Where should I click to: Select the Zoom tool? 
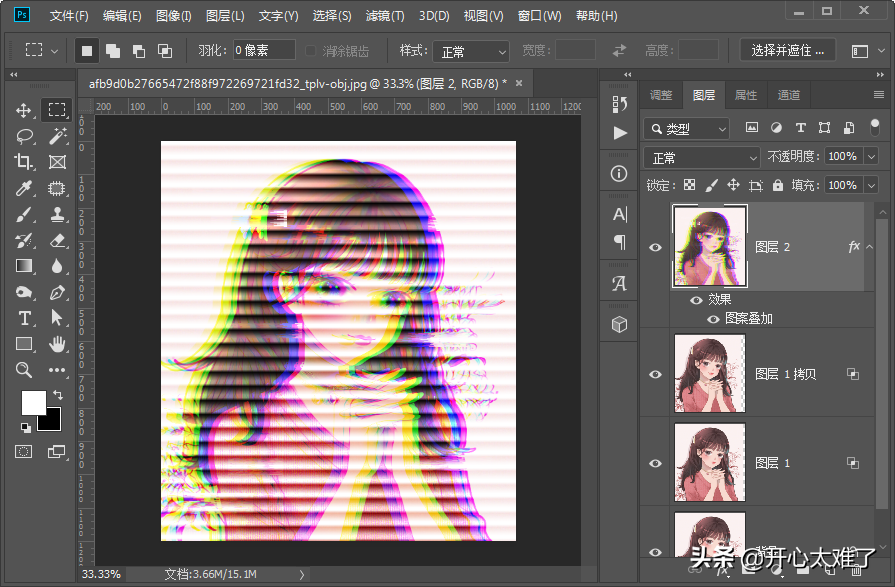pyautogui.click(x=25, y=370)
